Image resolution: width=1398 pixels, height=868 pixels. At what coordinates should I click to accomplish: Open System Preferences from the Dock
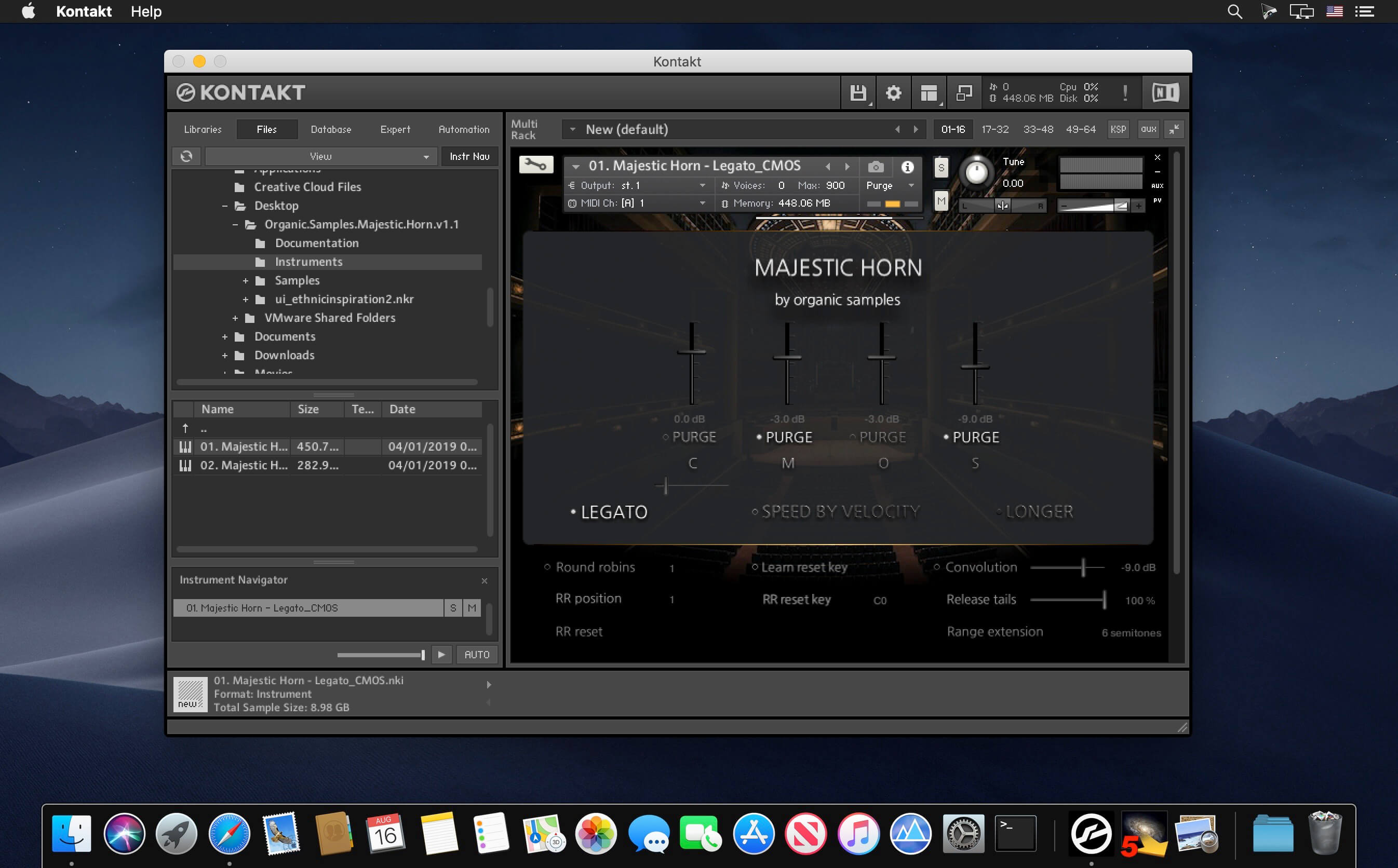click(963, 834)
